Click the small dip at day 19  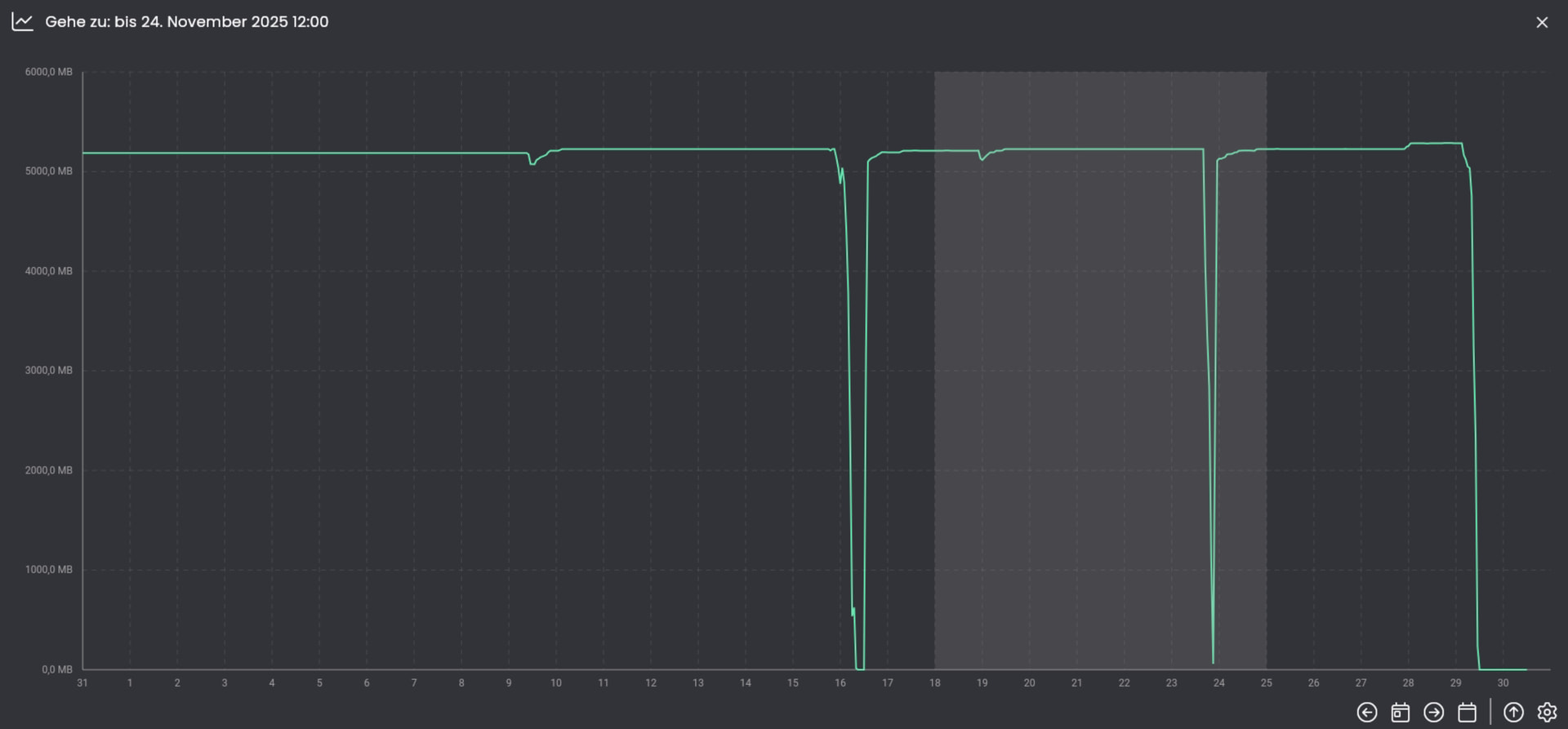pos(982,158)
